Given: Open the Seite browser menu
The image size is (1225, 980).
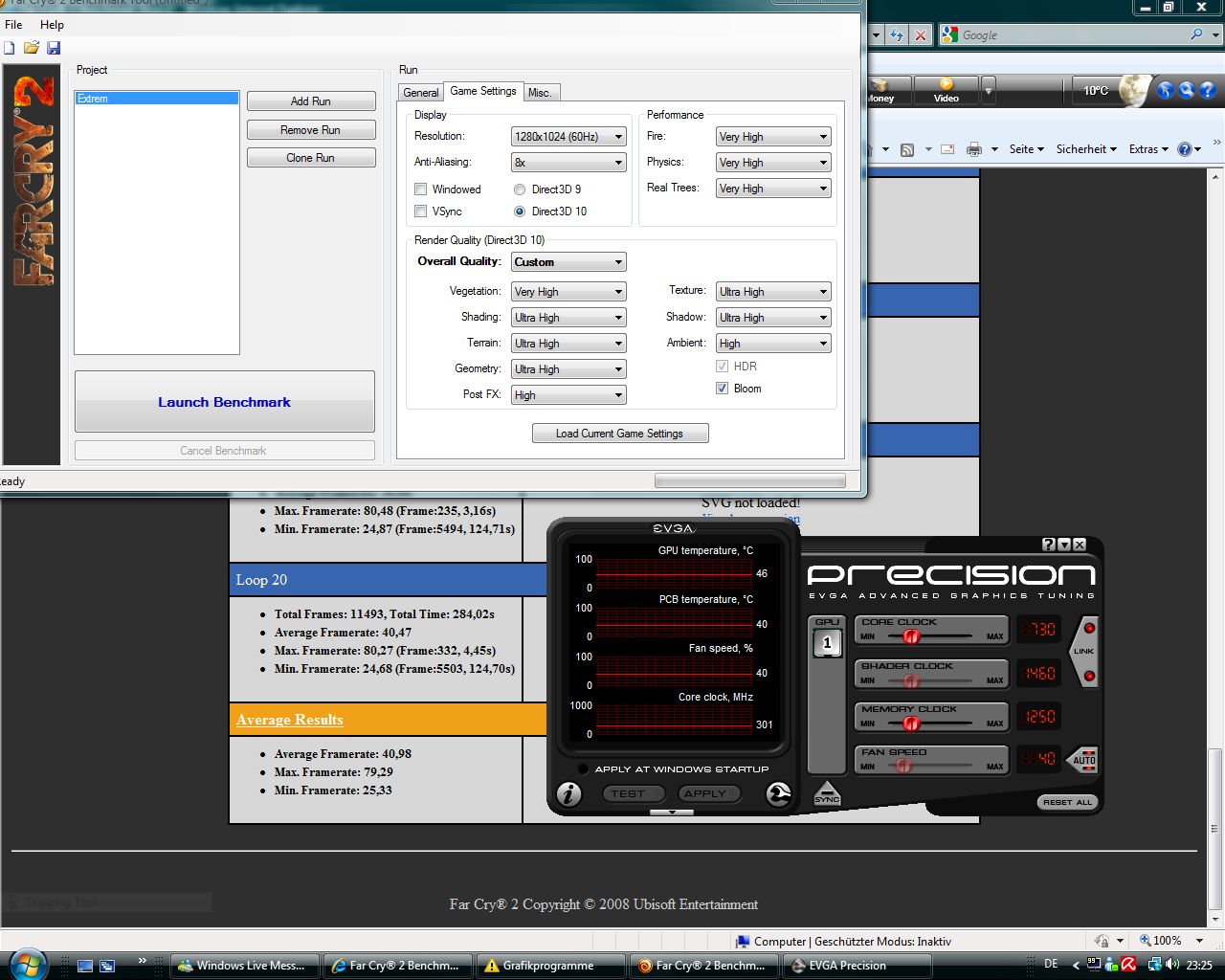Looking at the screenshot, I should 1026,149.
